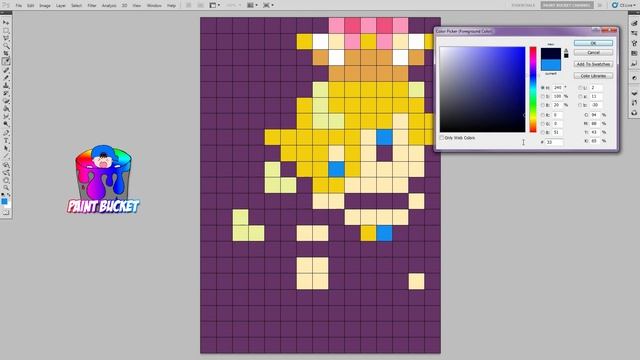640x360 pixels.
Task: Swap foreground and background colors
Action: pyautogui.click(x=9, y=195)
